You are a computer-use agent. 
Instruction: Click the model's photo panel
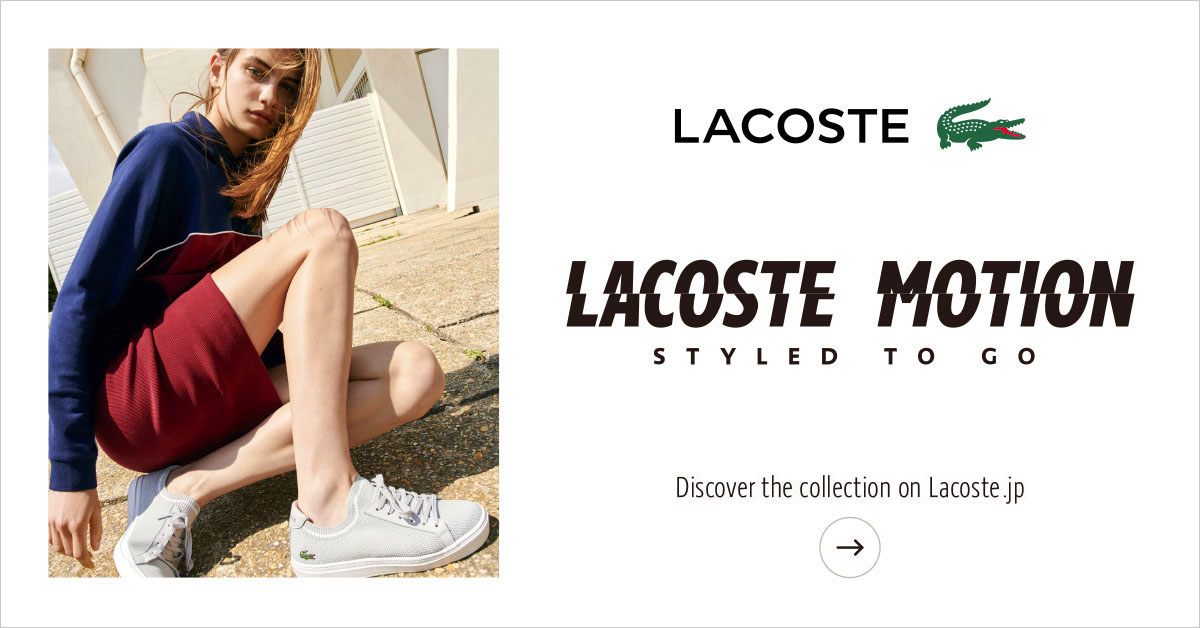(x=273, y=313)
